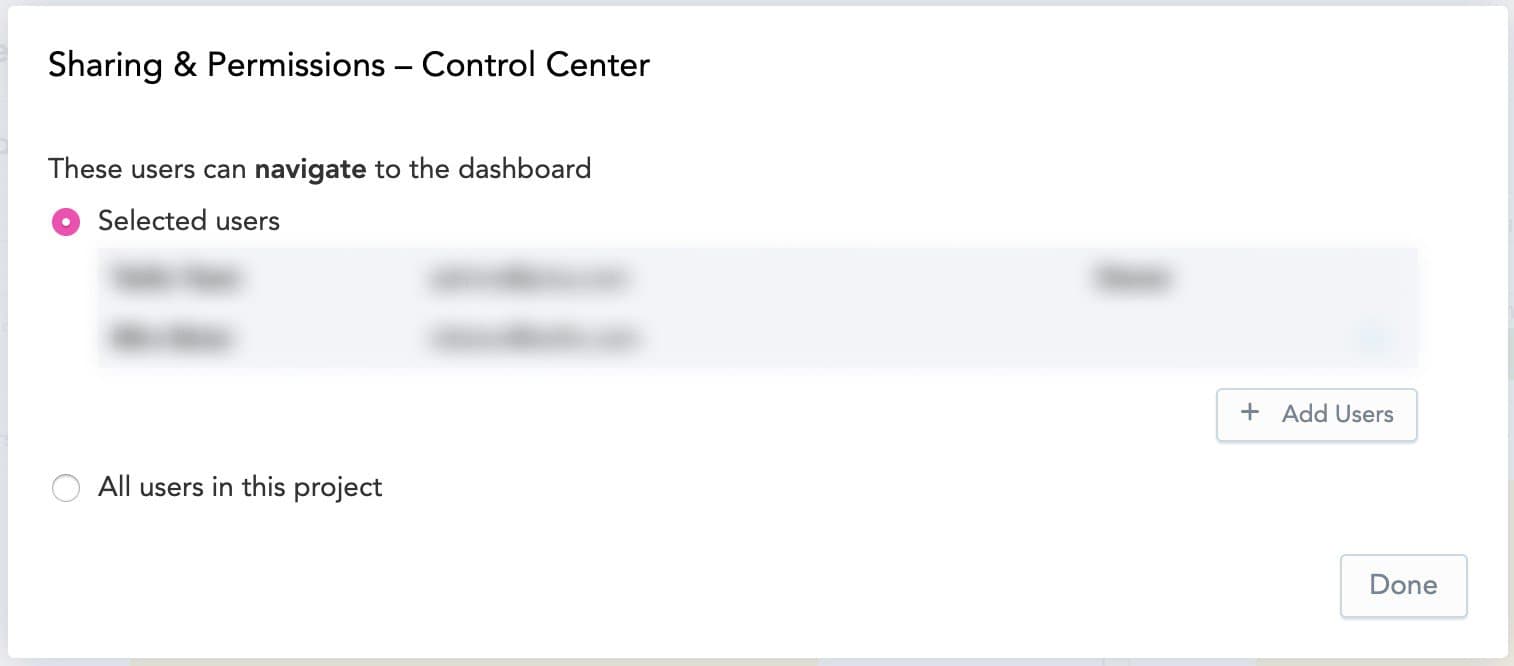Viewport: 1514px width, 666px height.
Task: Click the plus icon beside Add Users
Action: tap(1249, 412)
